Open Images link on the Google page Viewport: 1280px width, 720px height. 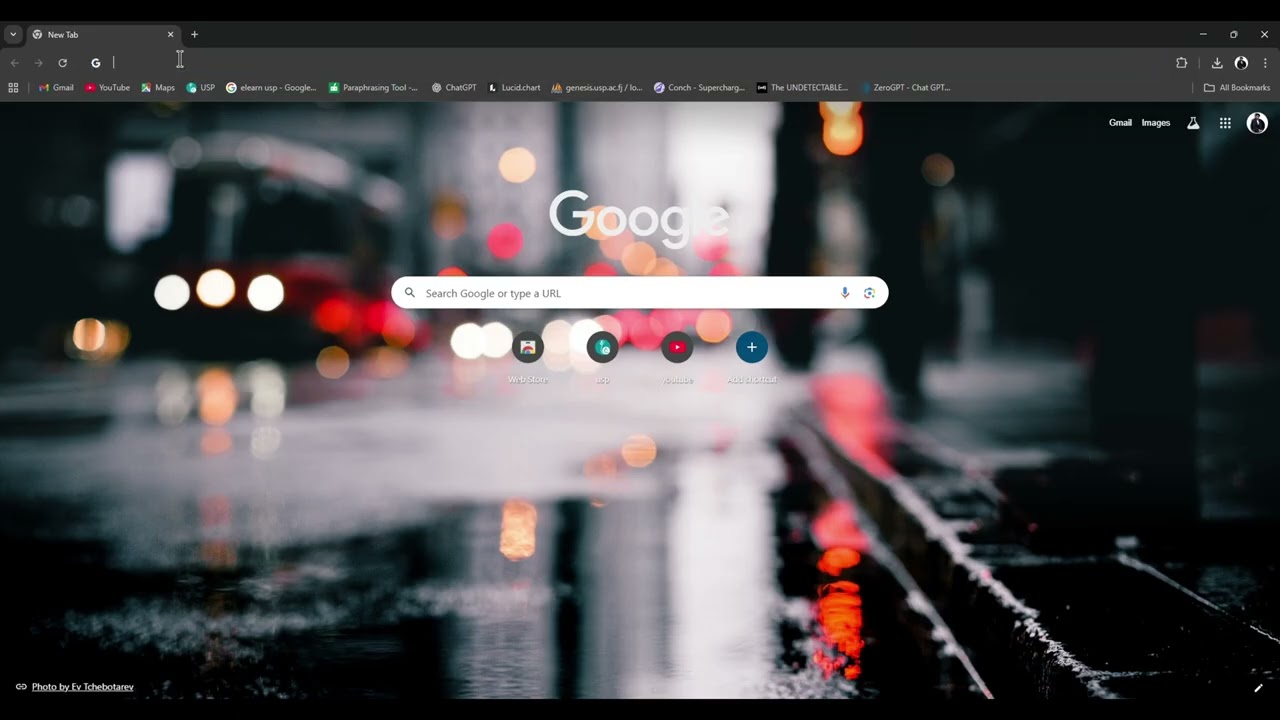tap(1156, 123)
